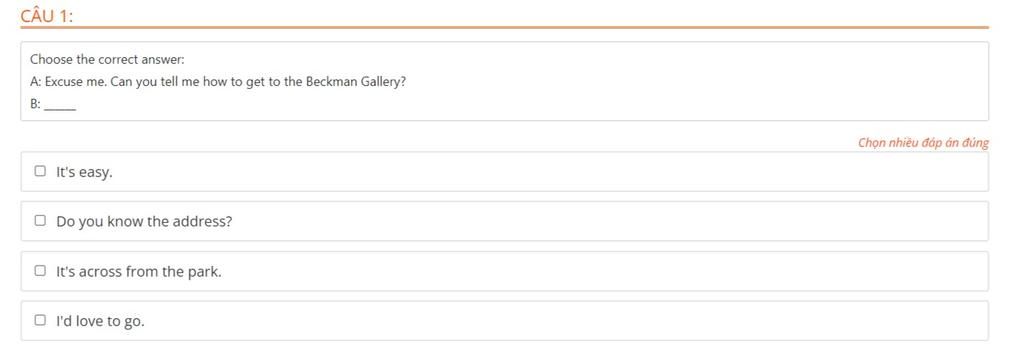1024x362 pixels.
Task: Click the word "park" in the third option
Action: (204, 272)
